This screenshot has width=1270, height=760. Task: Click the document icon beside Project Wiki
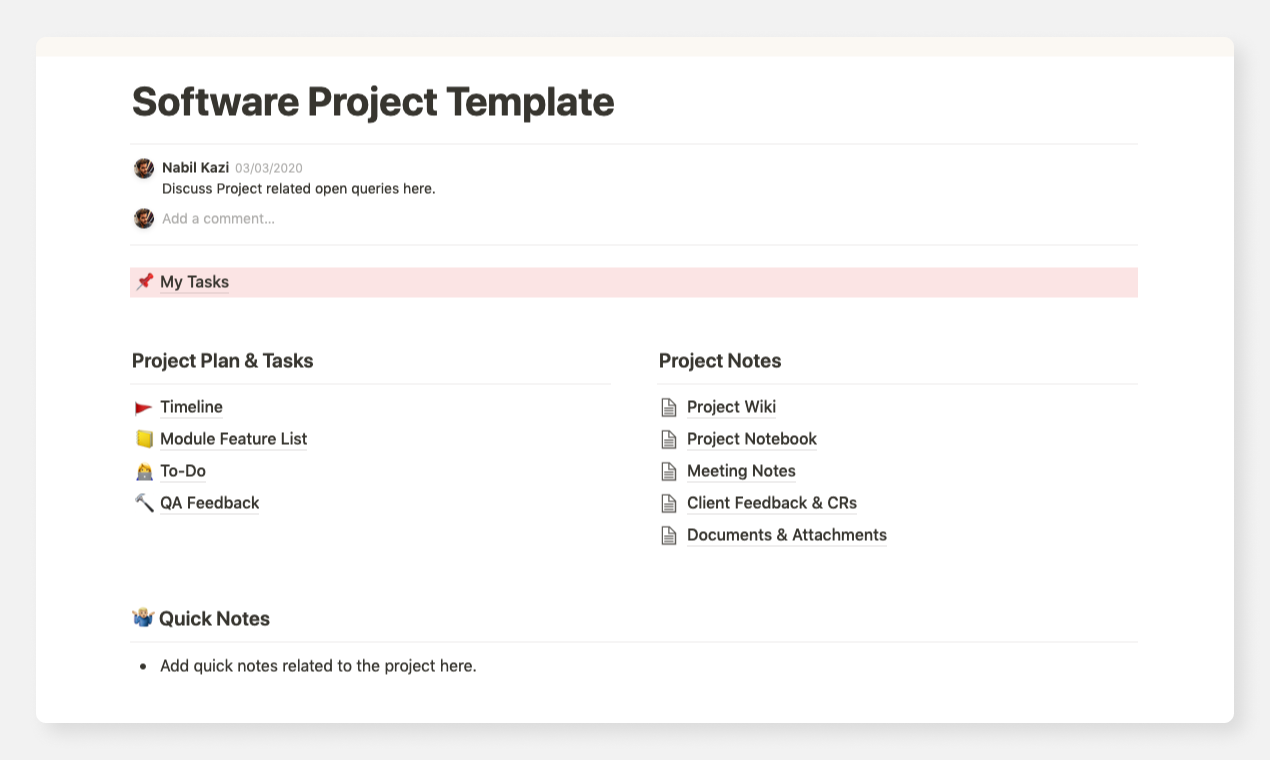pyautogui.click(x=669, y=406)
